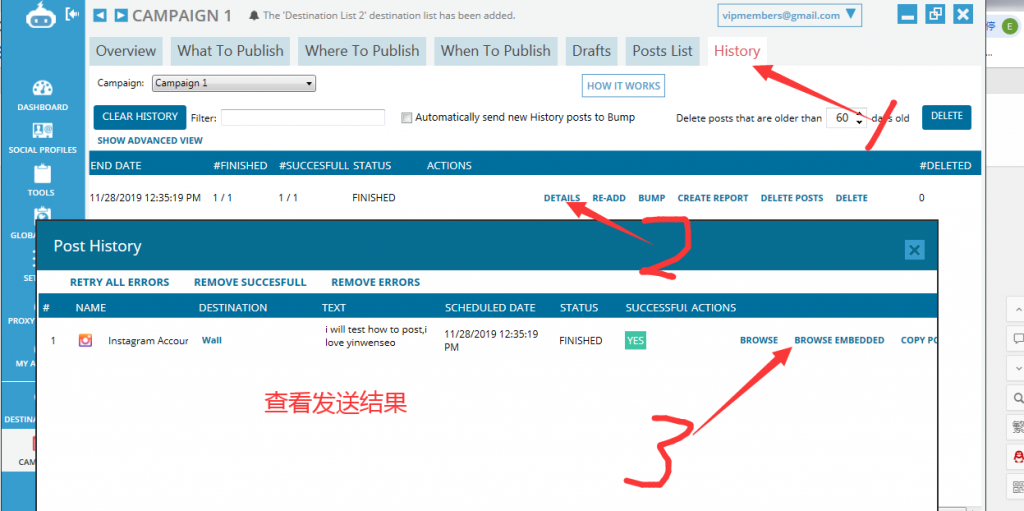Adjust the days old stepper value
The width and height of the screenshot is (1024, 511).
point(859,118)
